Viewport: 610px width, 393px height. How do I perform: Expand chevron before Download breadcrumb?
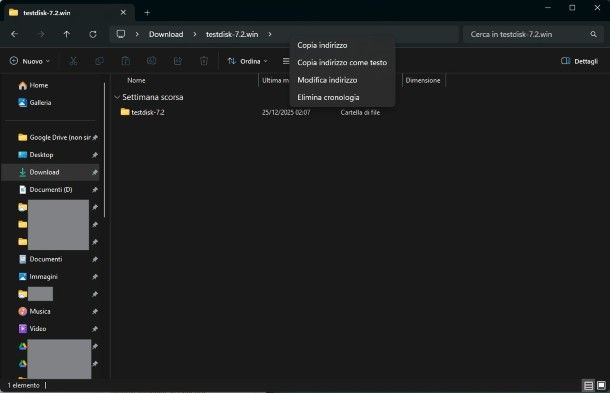coord(137,34)
